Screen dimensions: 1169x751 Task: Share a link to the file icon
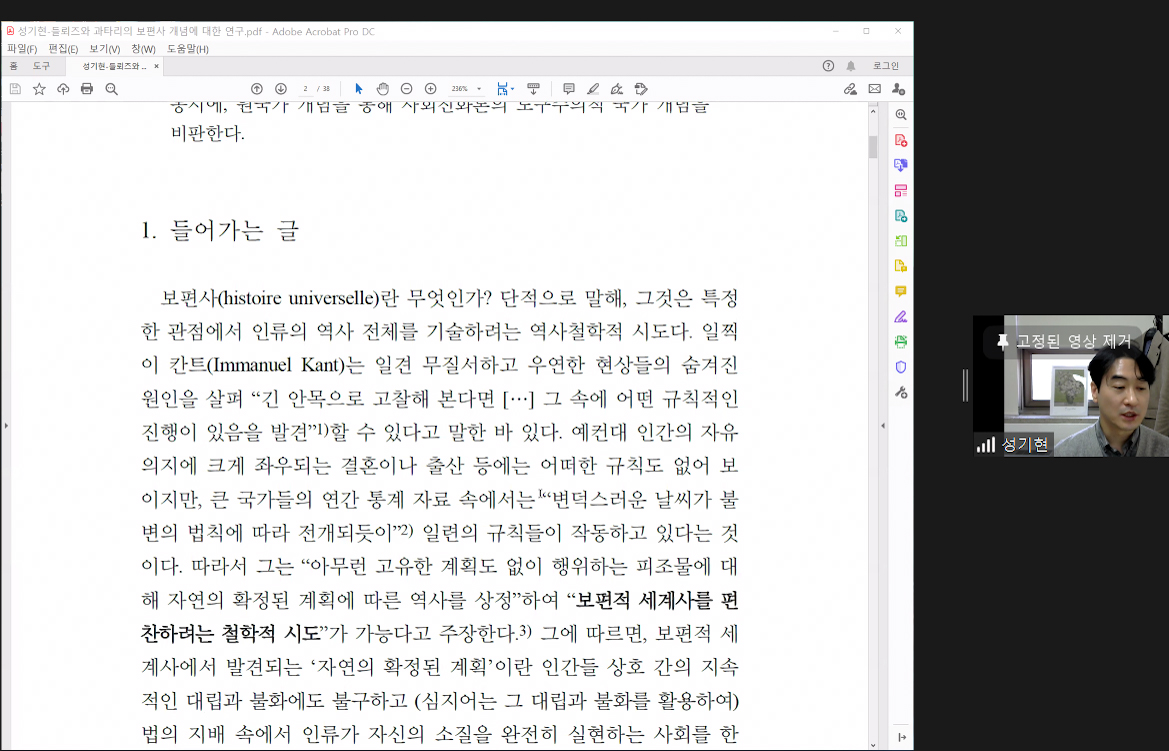coord(850,89)
